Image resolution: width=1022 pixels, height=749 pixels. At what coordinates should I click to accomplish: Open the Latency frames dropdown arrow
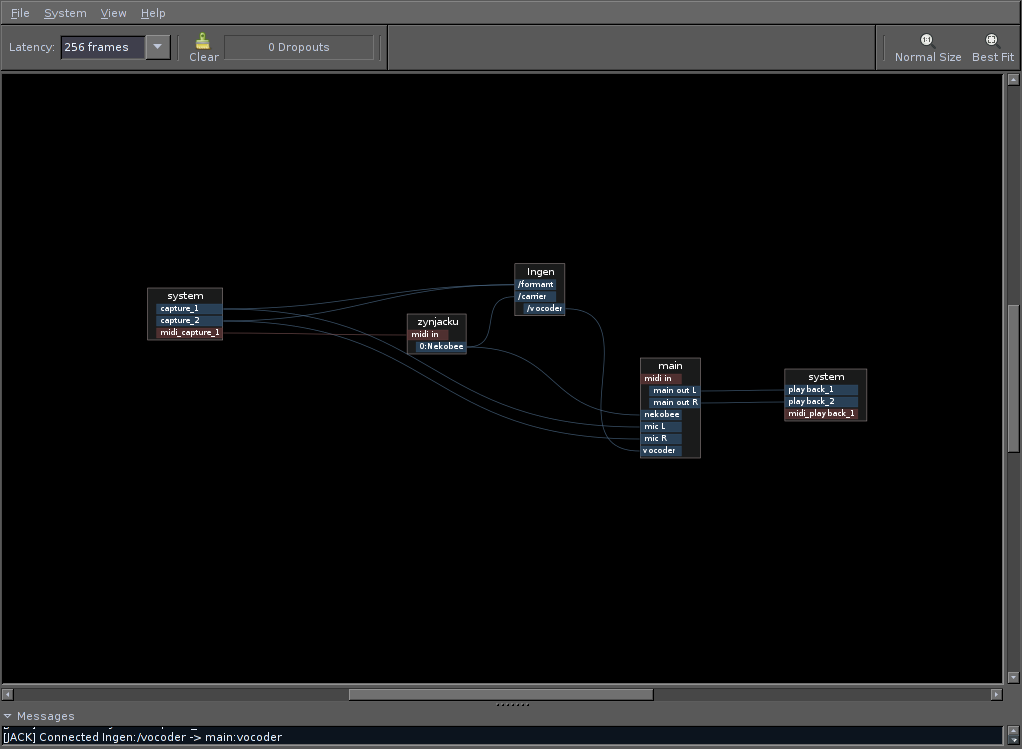click(x=157, y=47)
